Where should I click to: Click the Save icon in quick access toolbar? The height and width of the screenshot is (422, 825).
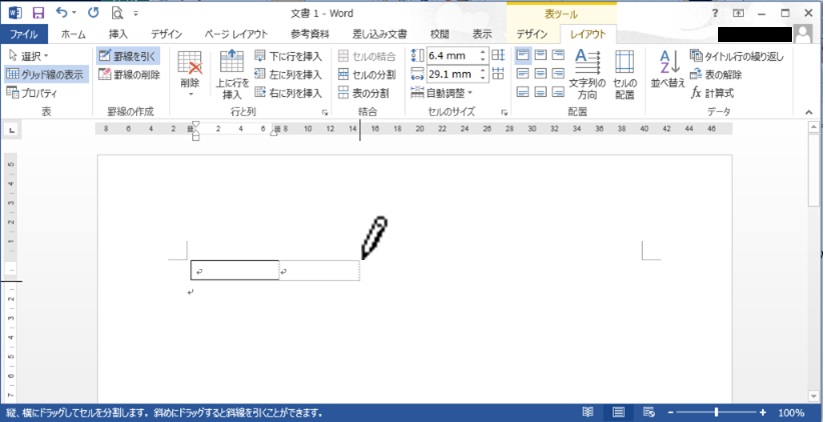pos(38,13)
